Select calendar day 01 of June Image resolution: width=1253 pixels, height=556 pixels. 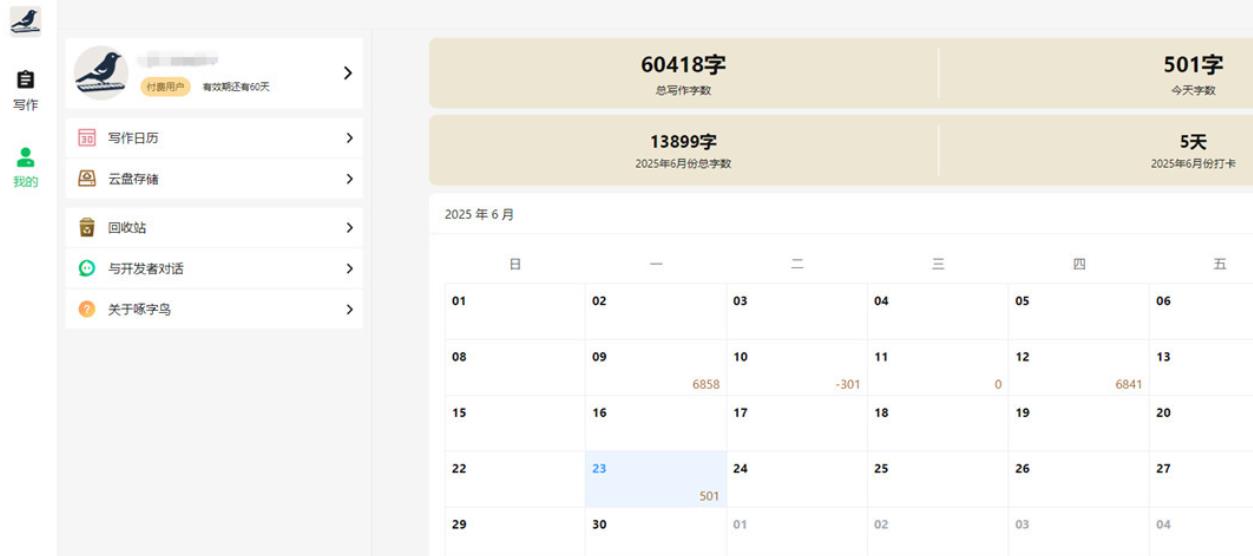515,311
